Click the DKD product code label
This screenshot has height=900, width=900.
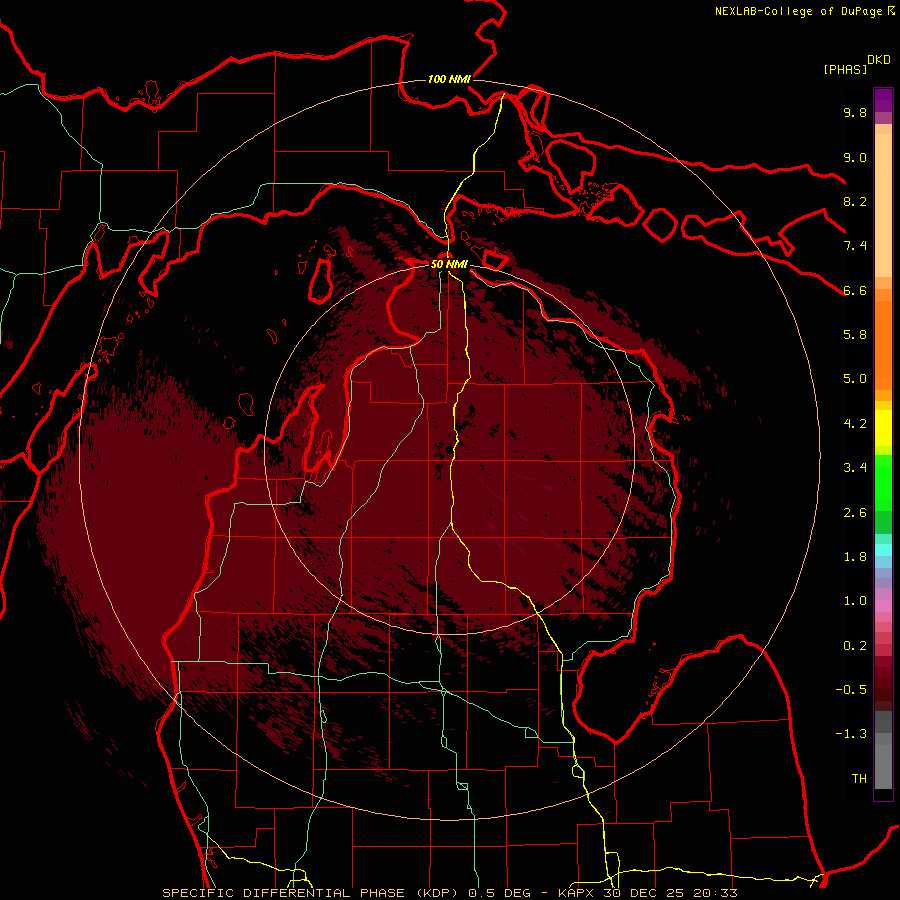tap(879, 60)
